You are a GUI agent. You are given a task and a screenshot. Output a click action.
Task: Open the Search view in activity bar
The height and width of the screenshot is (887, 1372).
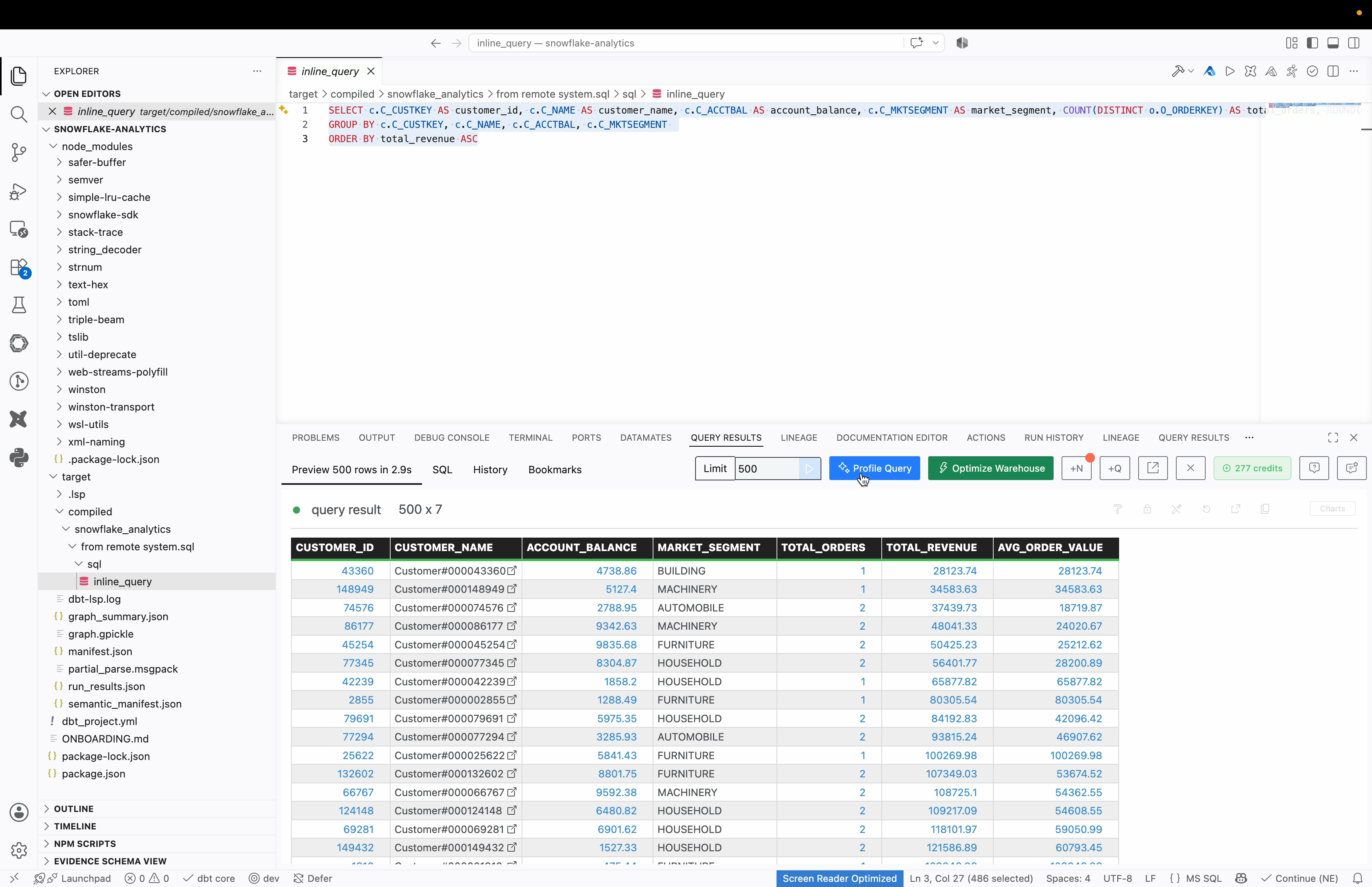click(x=18, y=114)
